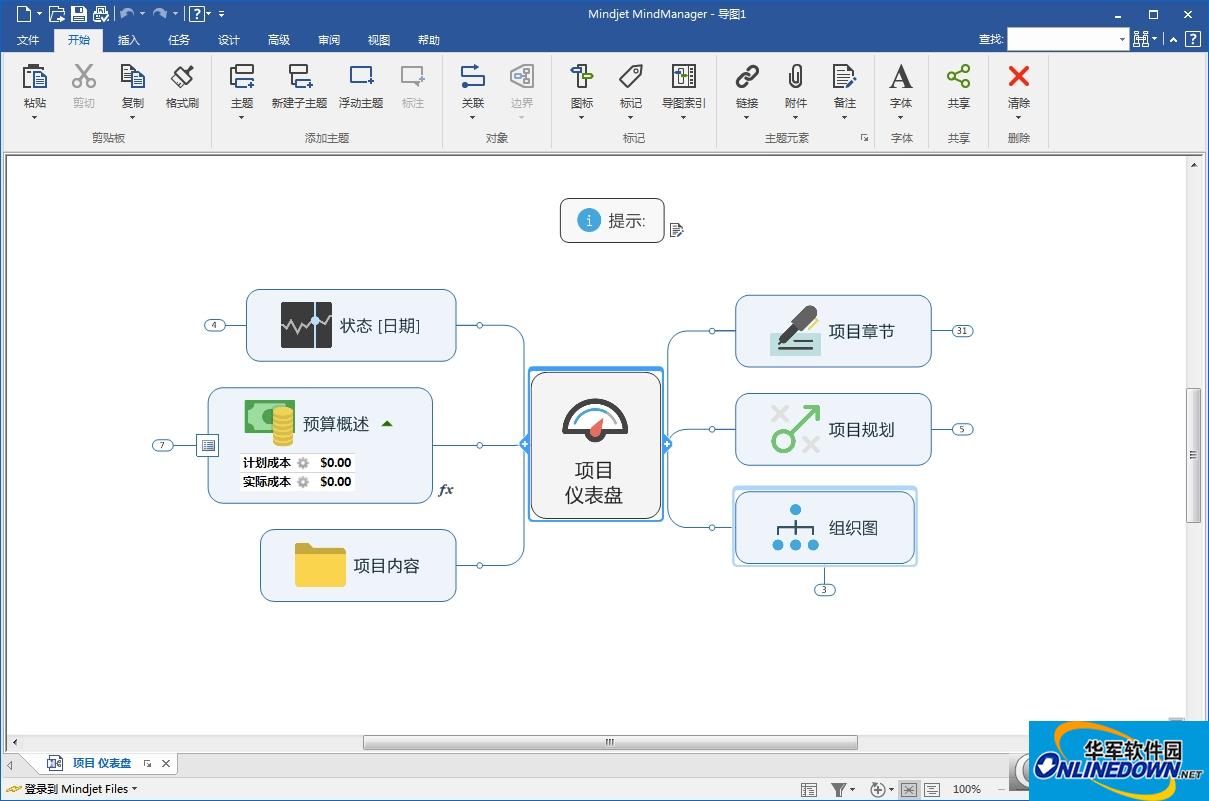Click the 100% zoom level value

pos(967,790)
